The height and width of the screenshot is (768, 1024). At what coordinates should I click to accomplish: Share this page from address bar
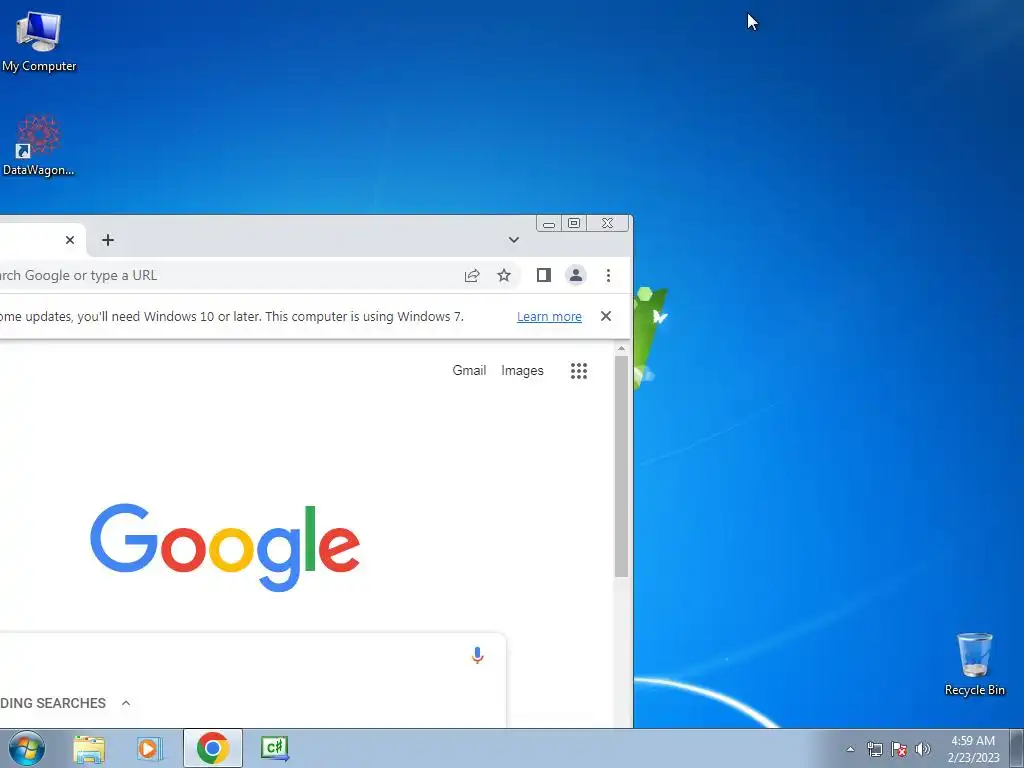(x=472, y=276)
